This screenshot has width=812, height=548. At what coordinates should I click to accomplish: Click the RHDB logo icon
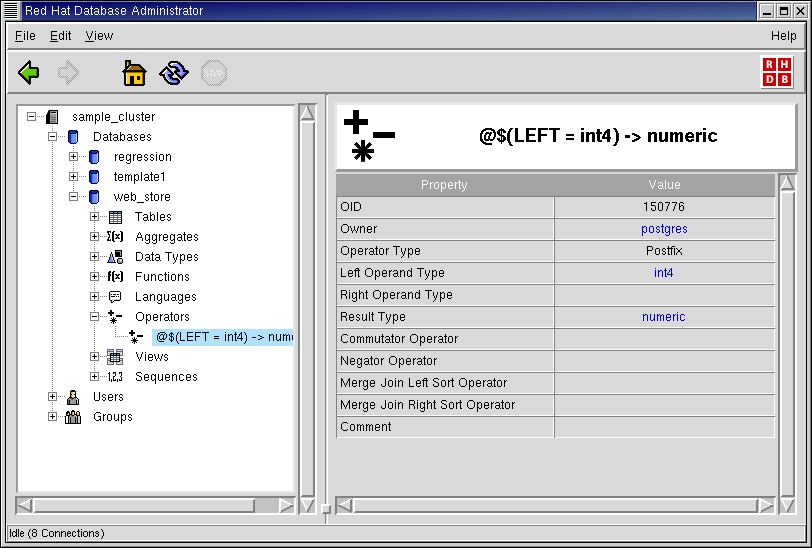[777, 72]
